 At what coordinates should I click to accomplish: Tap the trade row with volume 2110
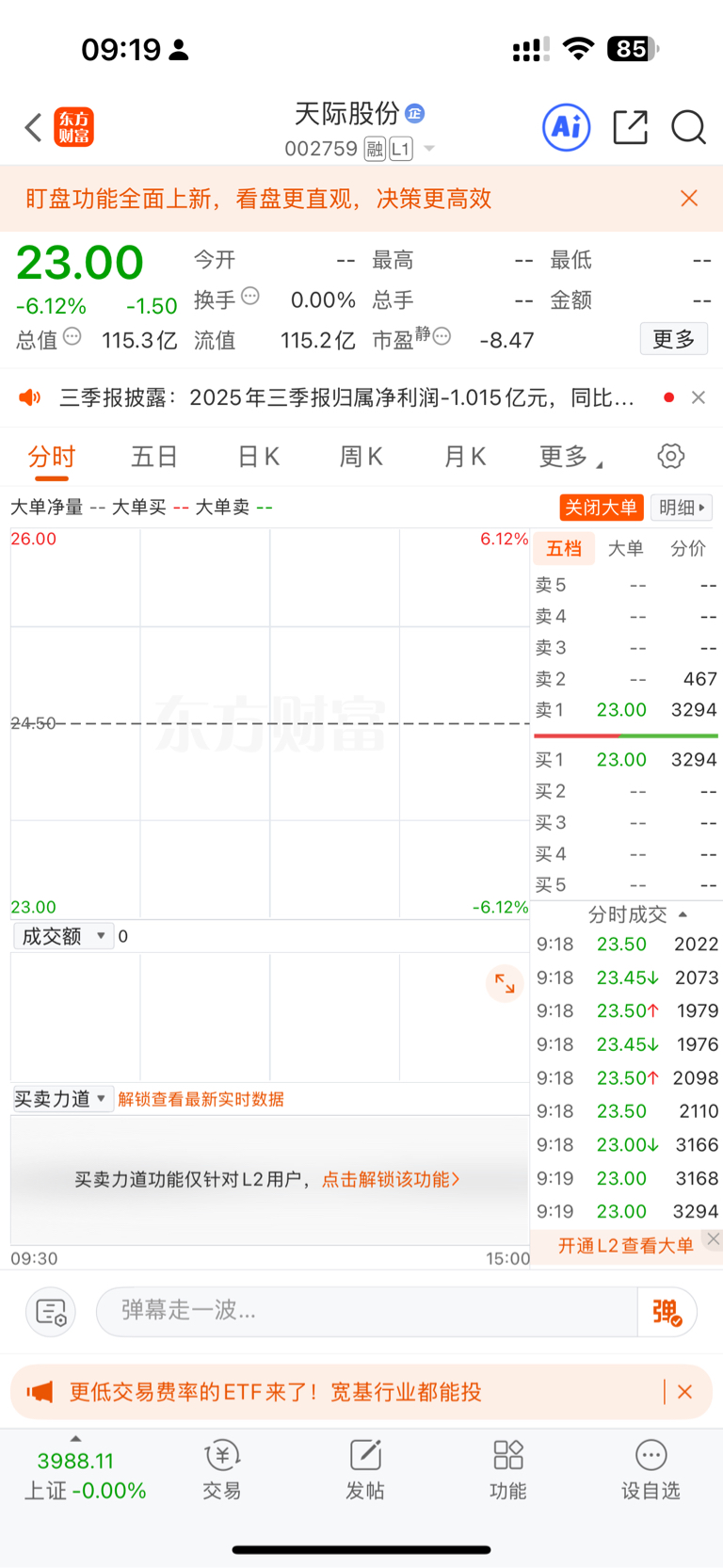627,1111
